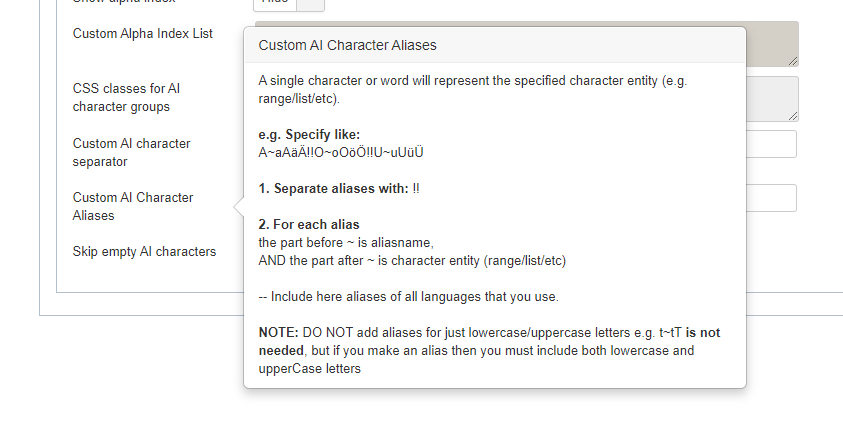
Task: Click the Skip empty AI characters label
Action: [144, 252]
